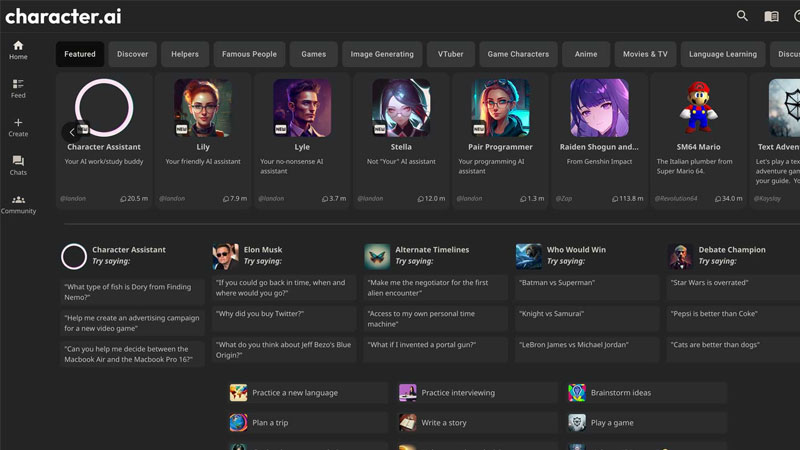Screen dimensions: 800x450
Task: Open the Movies & TV tab
Action: [645, 54]
